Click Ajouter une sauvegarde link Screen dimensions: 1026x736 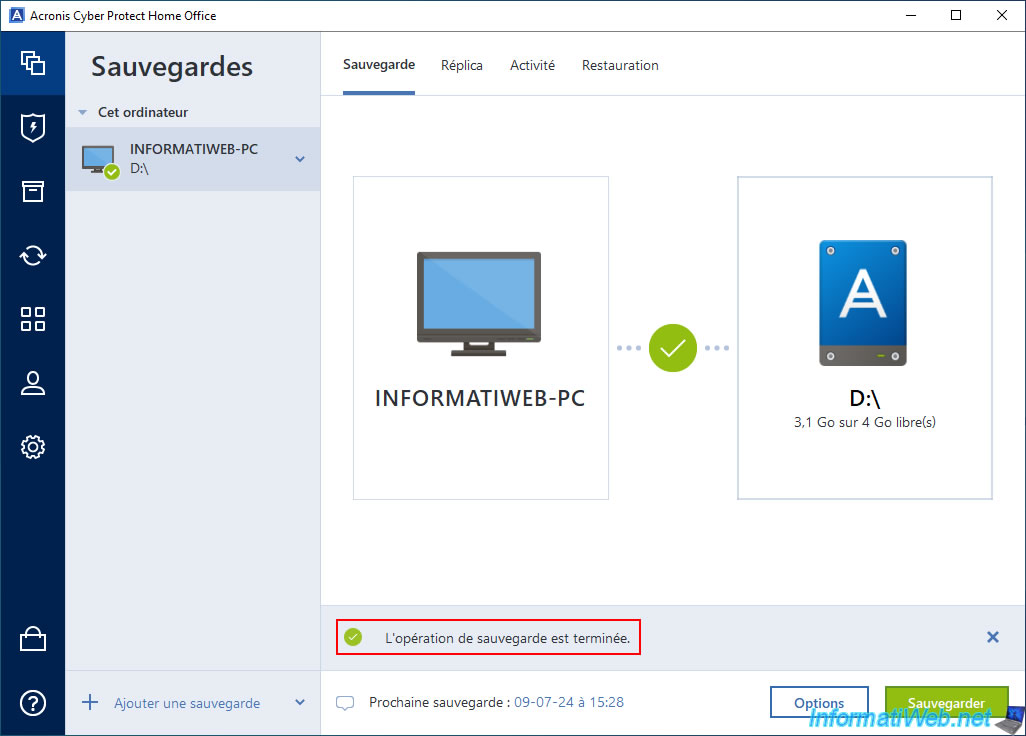pyautogui.click(x=187, y=703)
